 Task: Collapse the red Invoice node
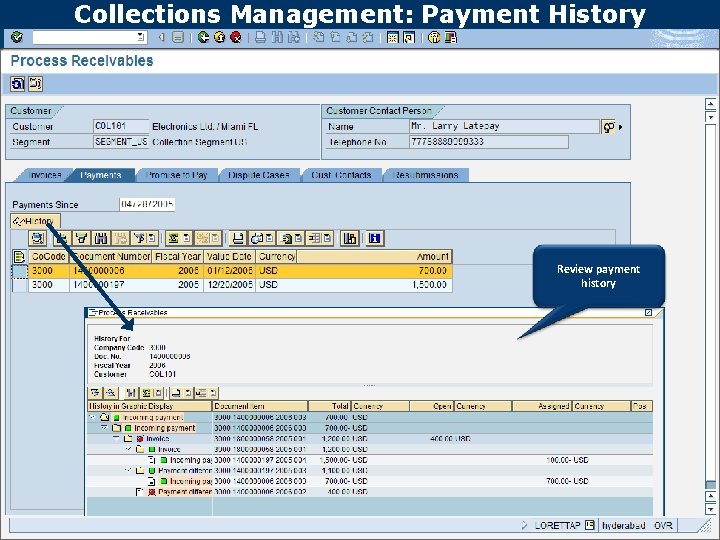(116, 438)
